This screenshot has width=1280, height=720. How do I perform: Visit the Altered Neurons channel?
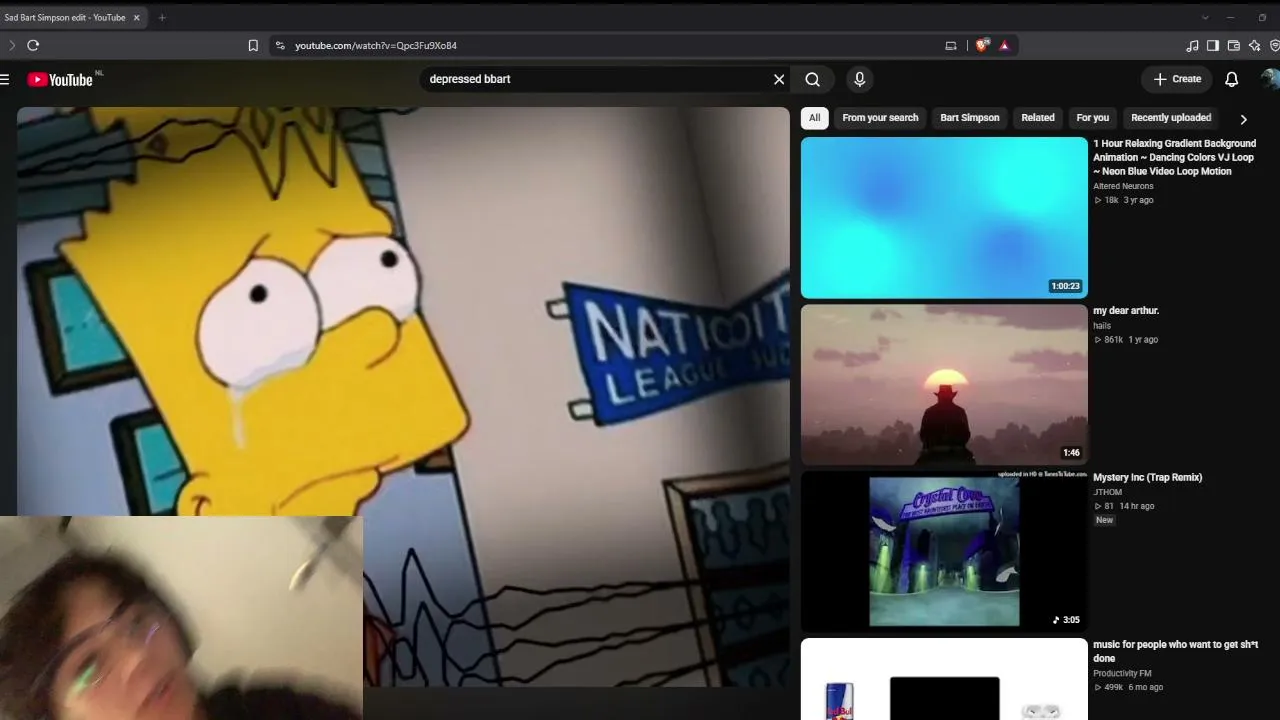(1123, 186)
